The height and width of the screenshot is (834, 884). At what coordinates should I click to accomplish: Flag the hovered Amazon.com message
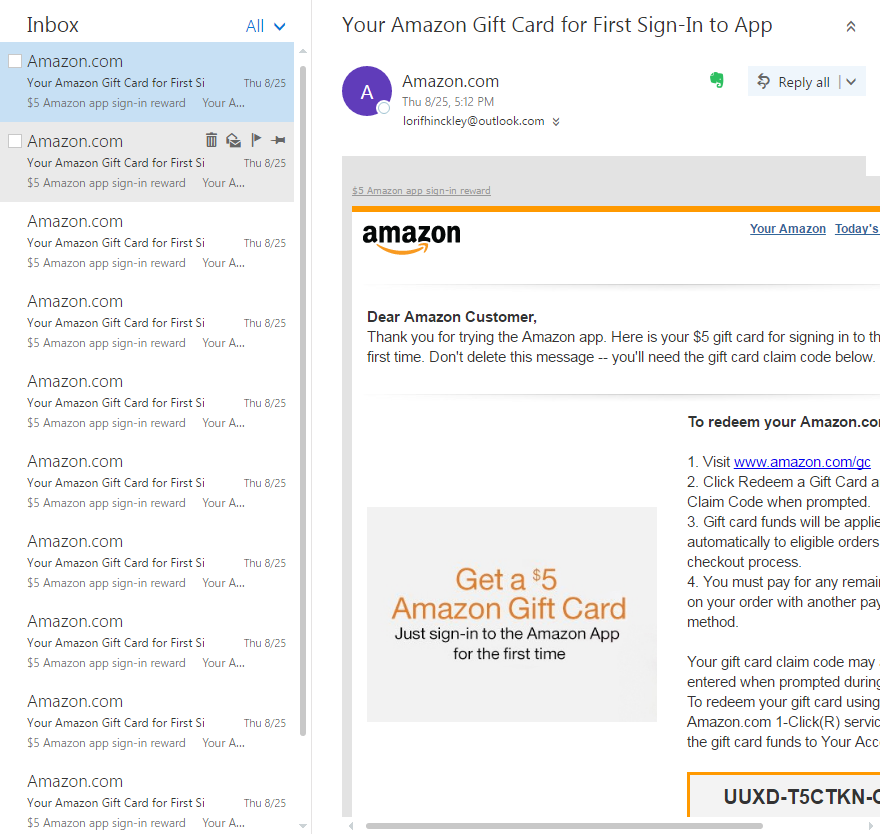tap(256, 141)
